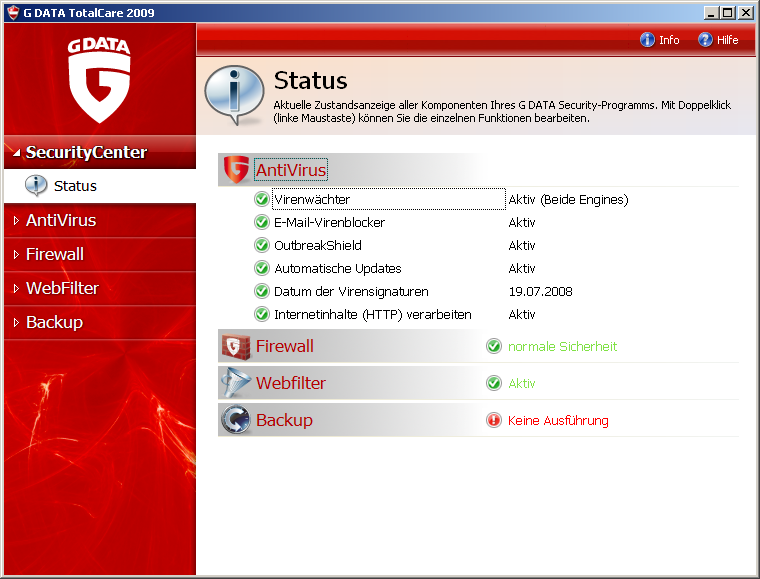Click green check beside Automatische Updates

tap(262, 268)
